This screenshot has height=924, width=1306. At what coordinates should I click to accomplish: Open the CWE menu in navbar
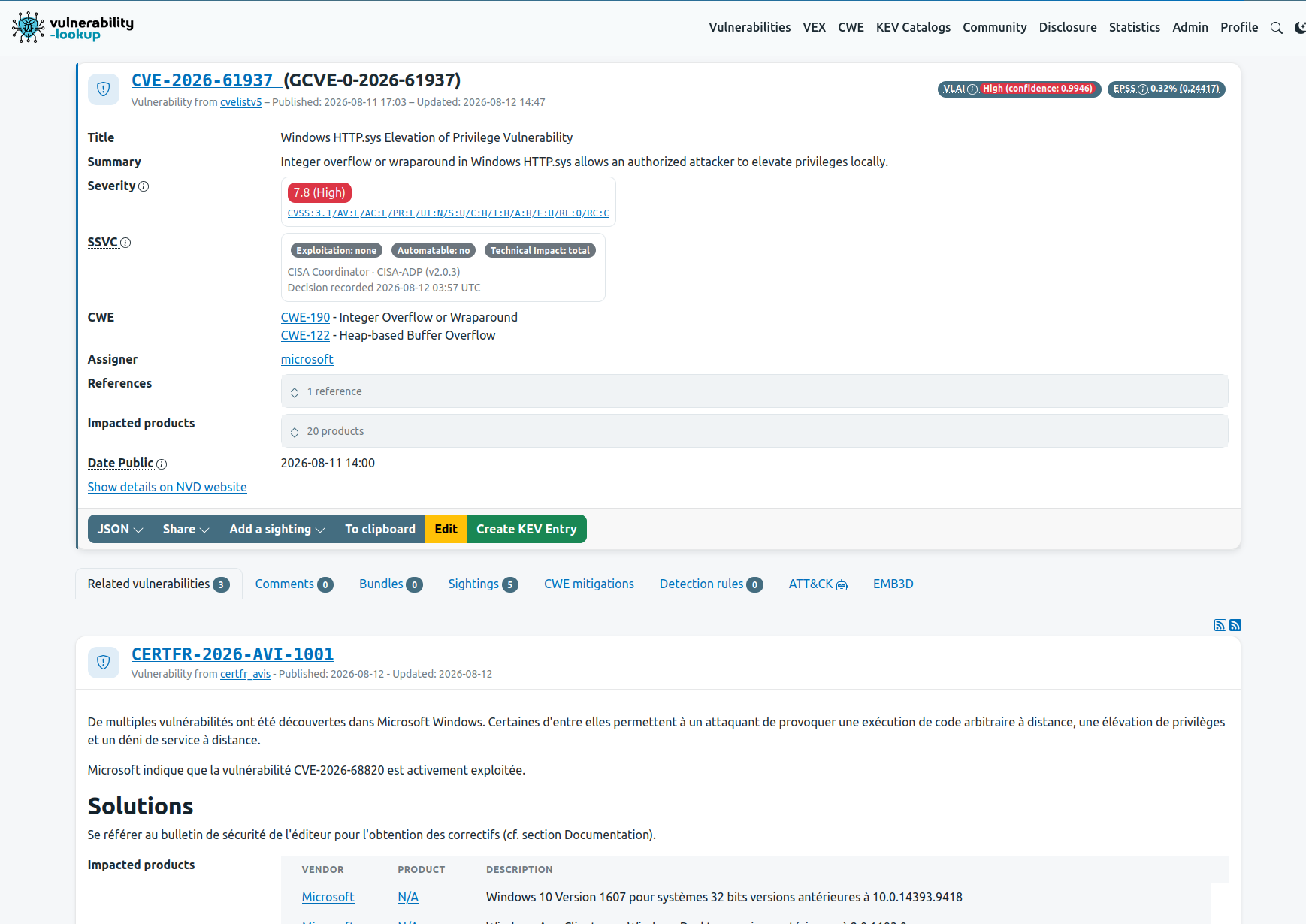(x=851, y=27)
